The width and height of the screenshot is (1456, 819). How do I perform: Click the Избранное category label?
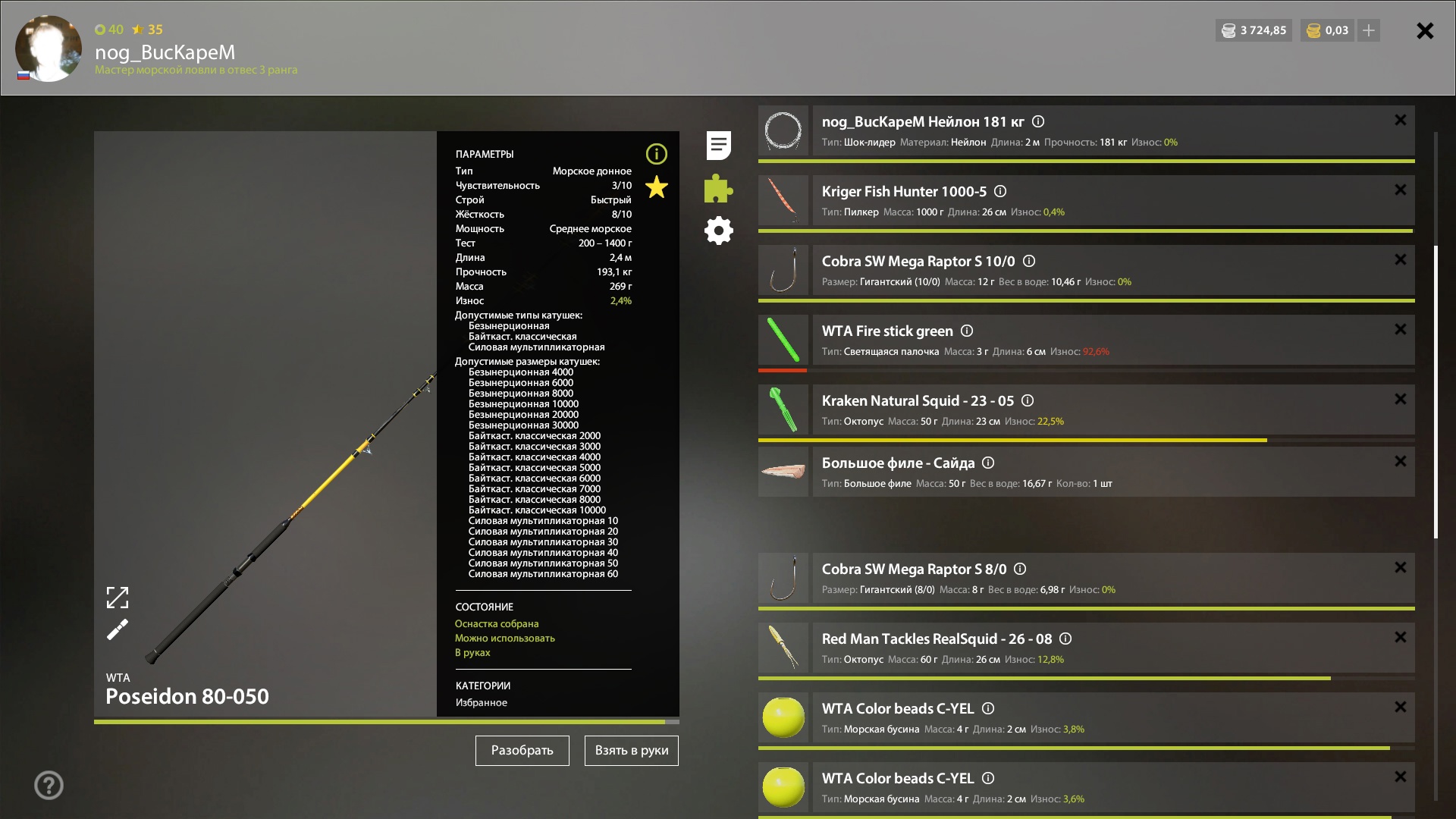click(x=482, y=703)
